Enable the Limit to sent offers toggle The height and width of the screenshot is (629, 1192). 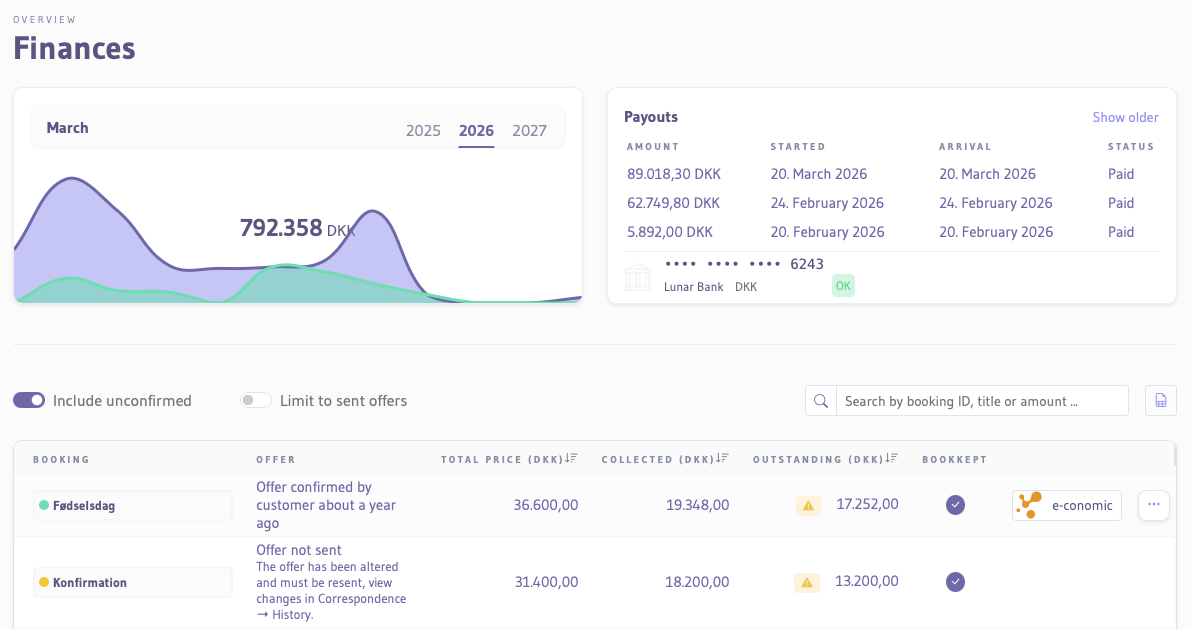pos(256,400)
